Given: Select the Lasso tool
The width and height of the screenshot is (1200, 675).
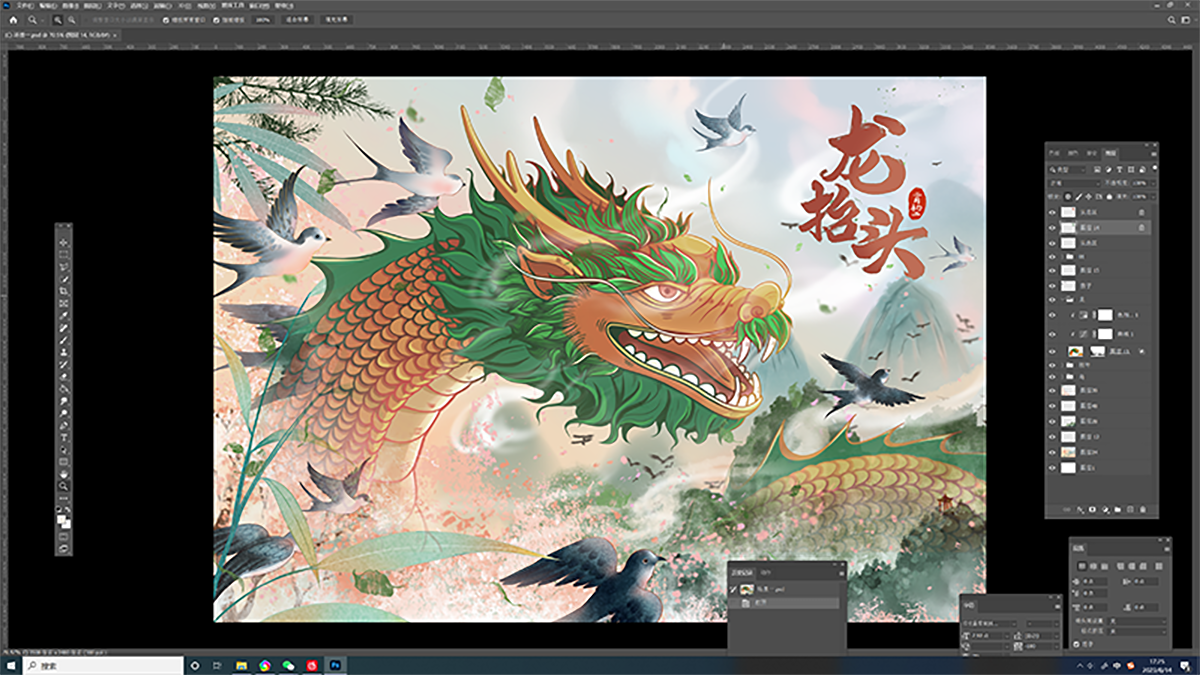Looking at the screenshot, I should tap(63, 267).
